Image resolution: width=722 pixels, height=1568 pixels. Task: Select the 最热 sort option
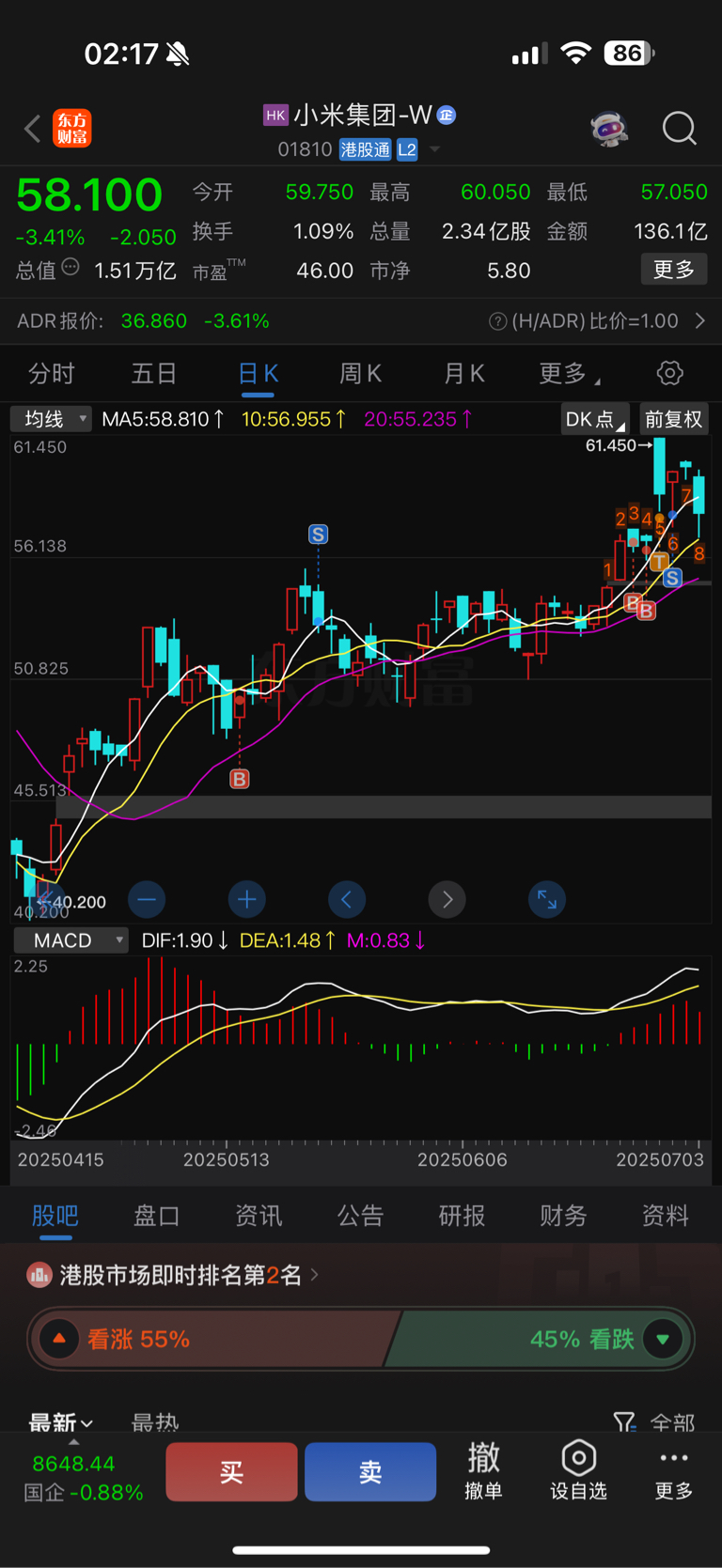click(155, 1422)
